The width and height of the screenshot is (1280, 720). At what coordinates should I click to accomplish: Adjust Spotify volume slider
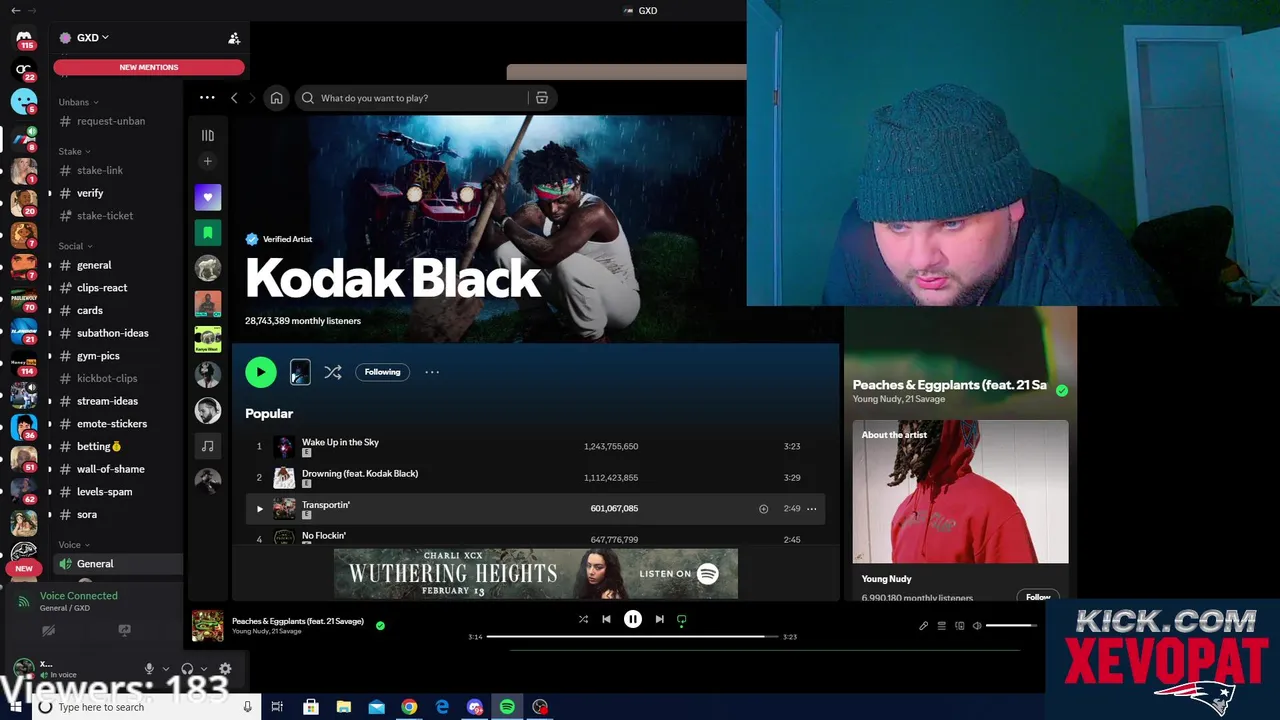click(x=1011, y=626)
